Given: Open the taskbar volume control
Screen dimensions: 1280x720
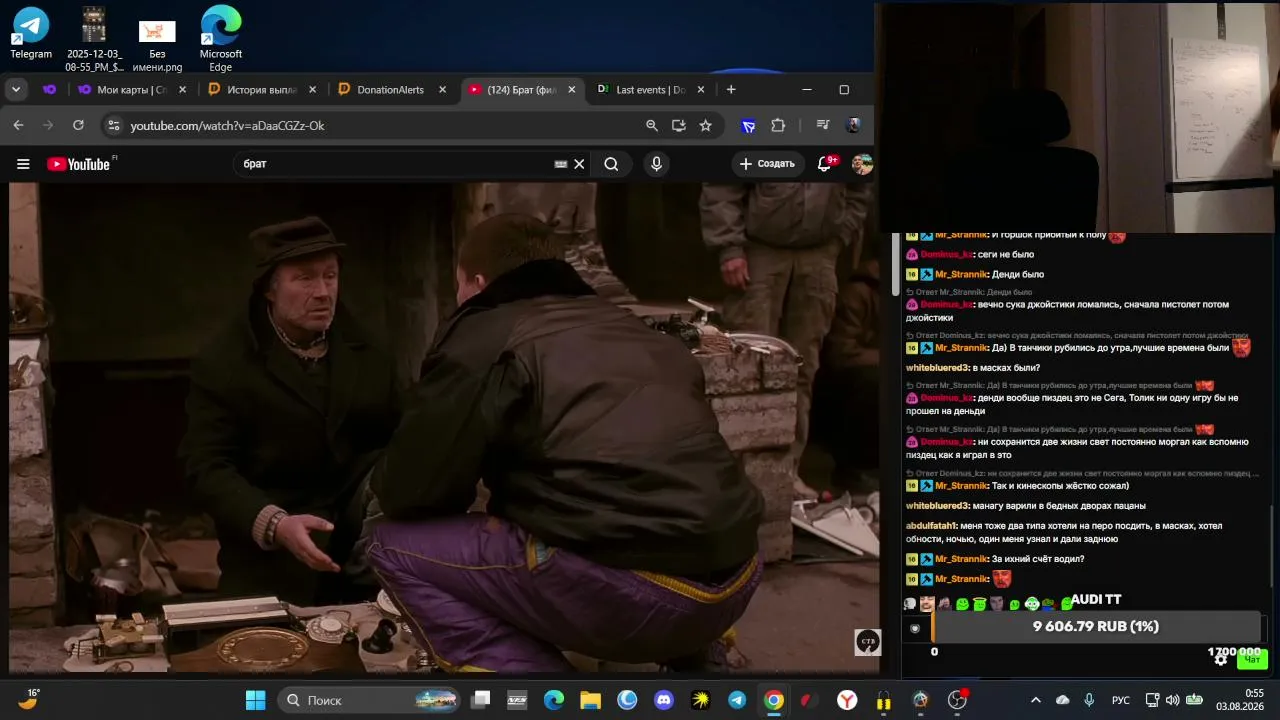Looking at the screenshot, I should pos(1172,700).
